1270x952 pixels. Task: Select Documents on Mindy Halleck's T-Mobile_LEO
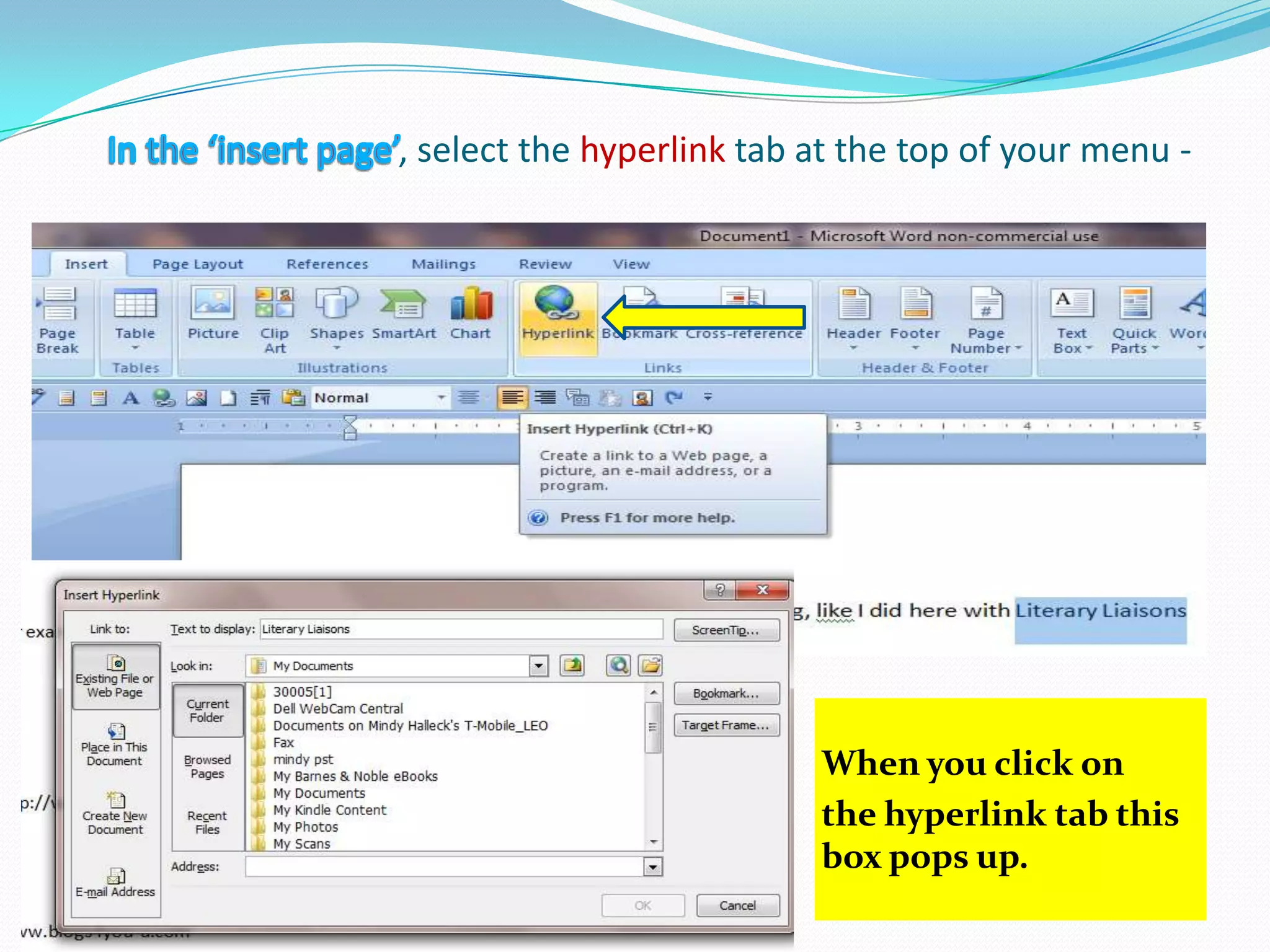(411, 725)
